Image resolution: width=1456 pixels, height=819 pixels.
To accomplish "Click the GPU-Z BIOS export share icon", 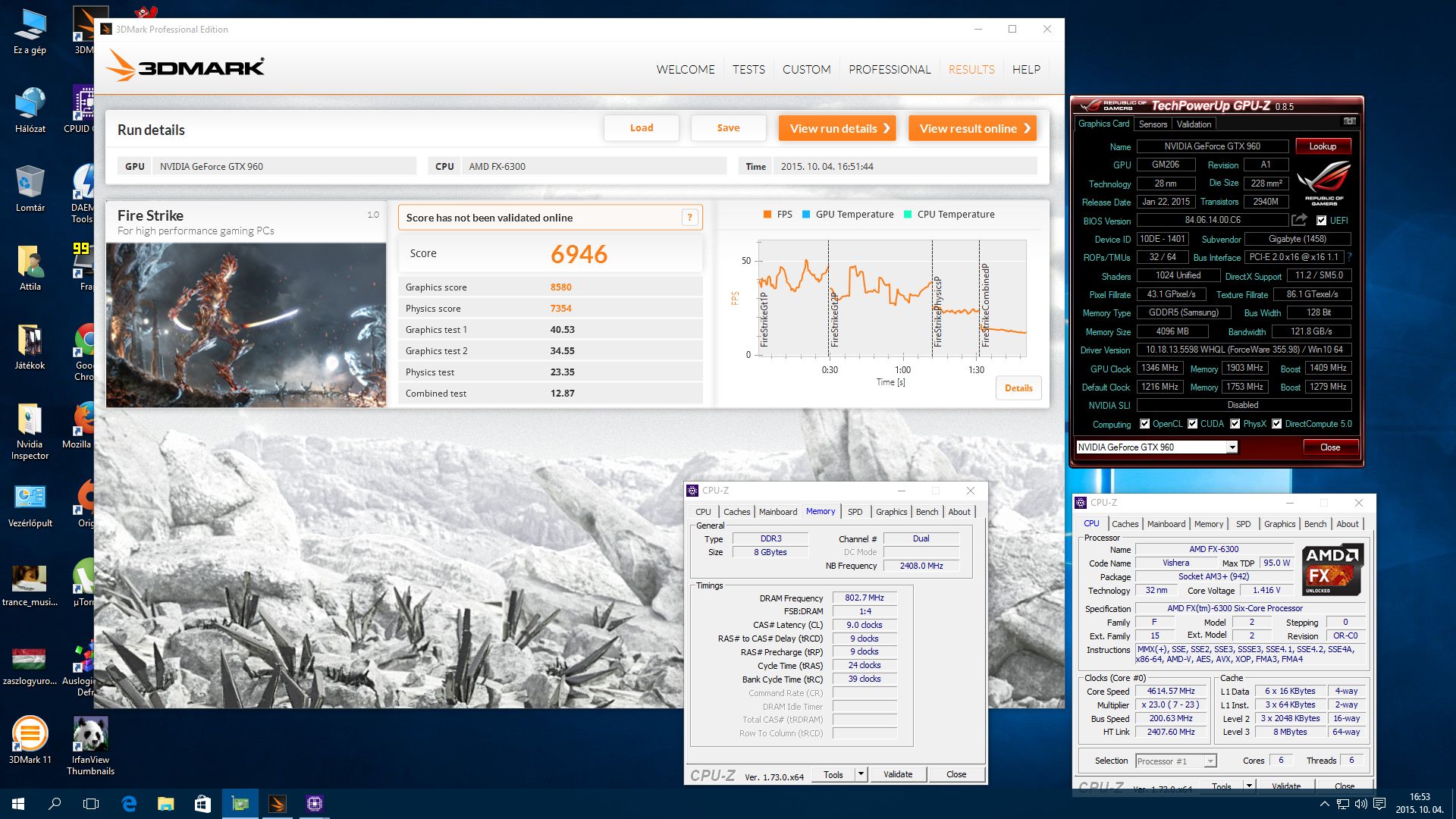I will coord(1299,220).
